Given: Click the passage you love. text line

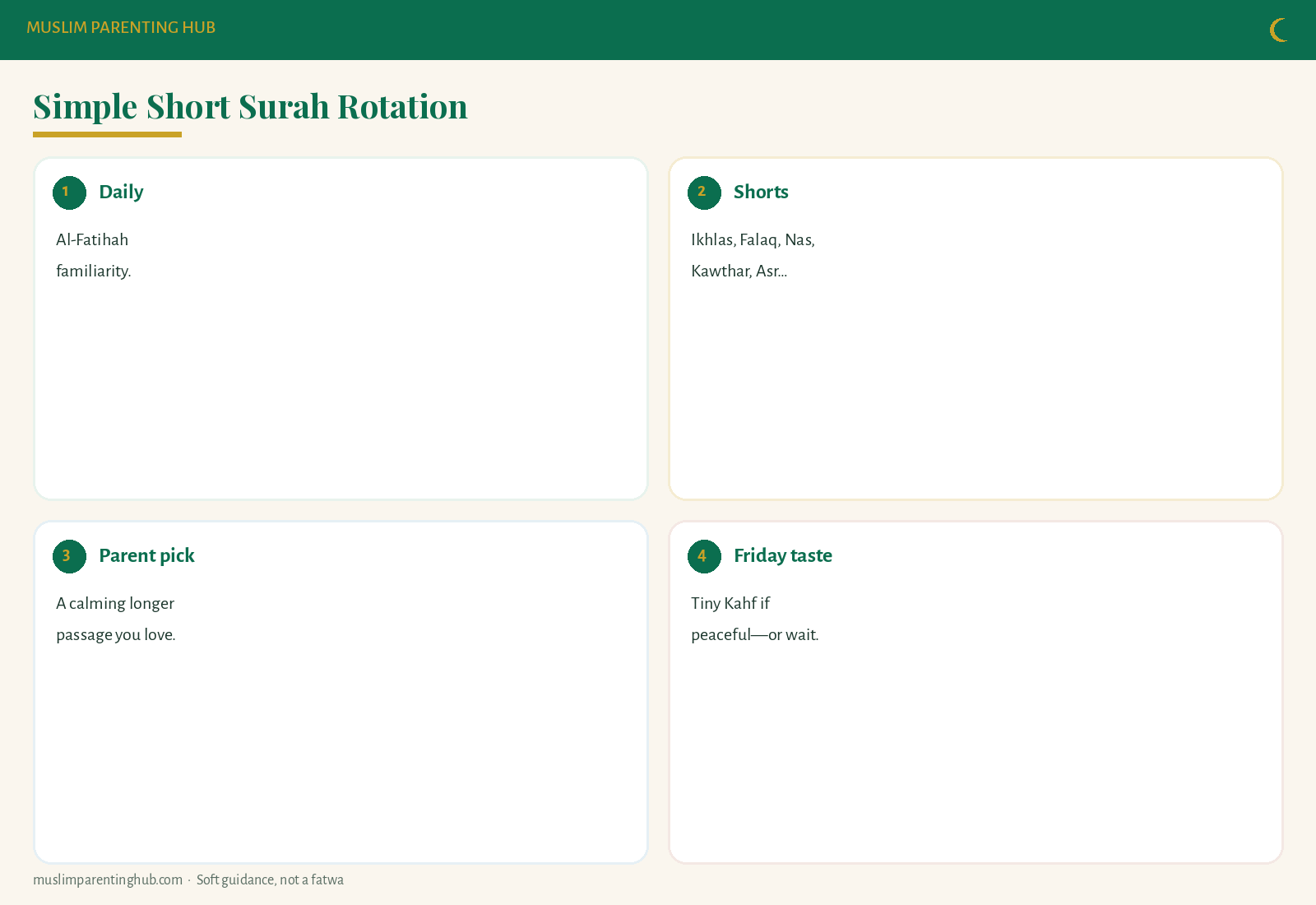Looking at the screenshot, I should (116, 634).
